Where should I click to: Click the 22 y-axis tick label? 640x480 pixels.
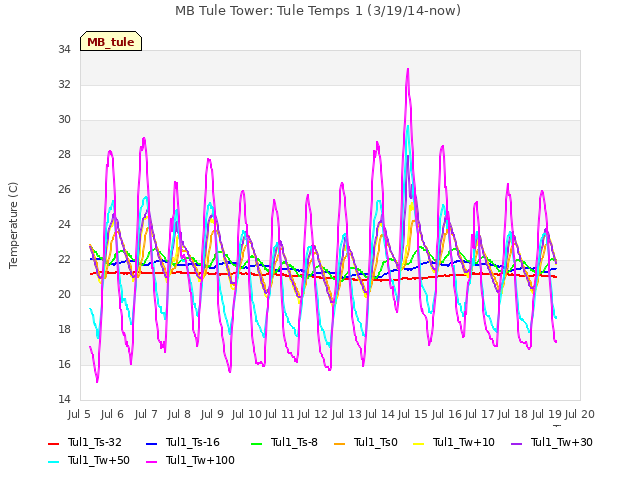tap(64, 260)
